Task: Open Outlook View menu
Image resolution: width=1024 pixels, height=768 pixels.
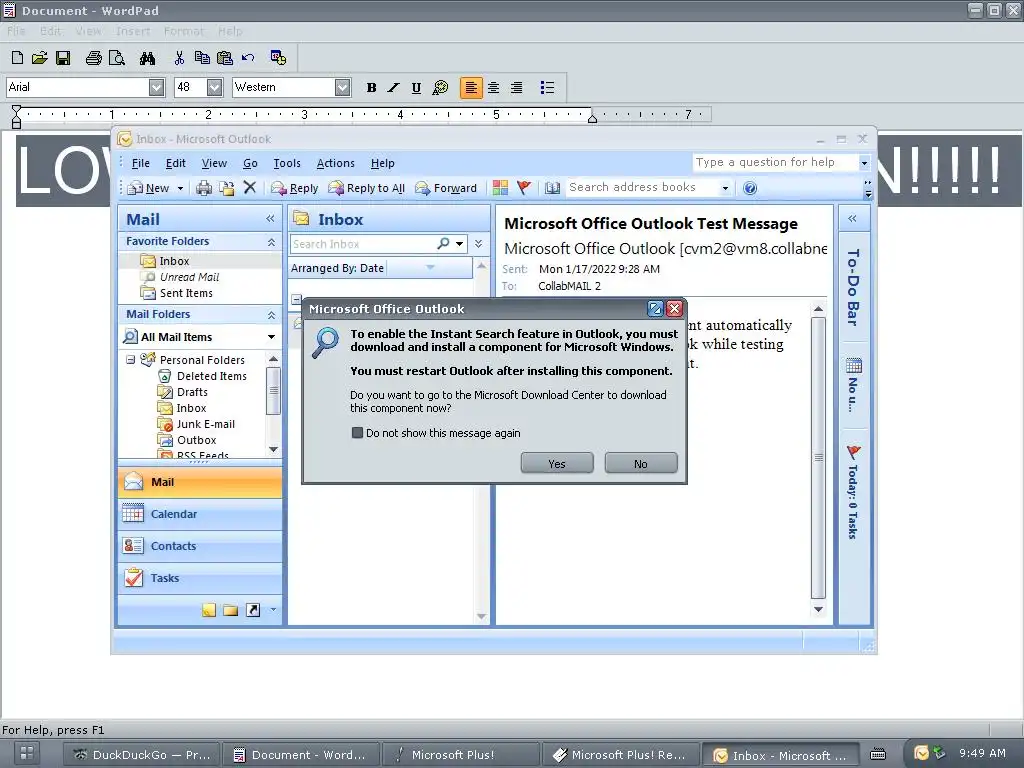Action: tap(214, 163)
